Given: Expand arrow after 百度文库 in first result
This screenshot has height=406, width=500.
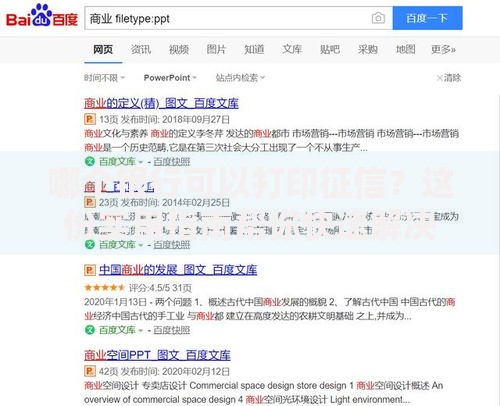Looking at the screenshot, I should (x=141, y=162).
